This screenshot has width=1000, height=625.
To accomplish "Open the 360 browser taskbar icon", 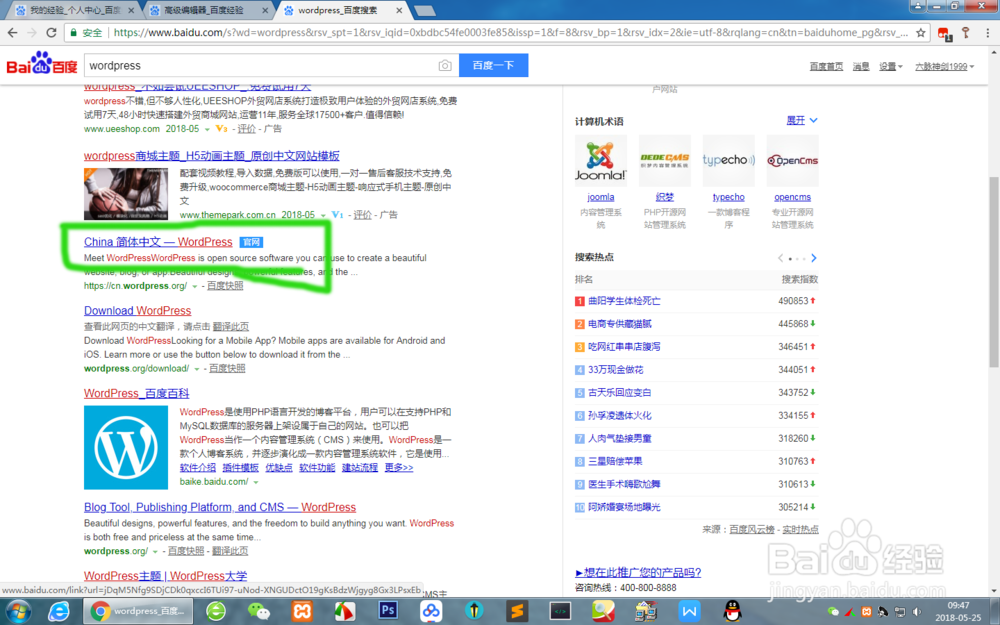I will pyautogui.click(x=216, y=611).
